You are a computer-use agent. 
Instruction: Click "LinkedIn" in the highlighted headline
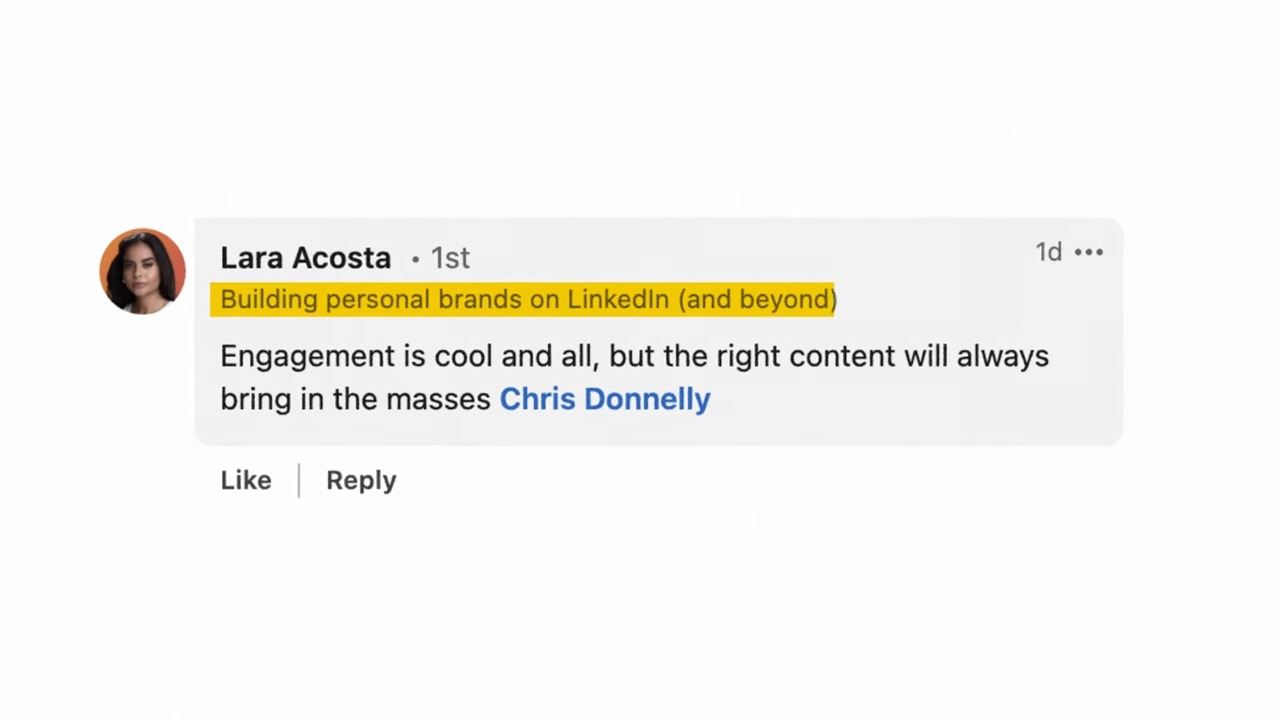click(x=618, y=299)
